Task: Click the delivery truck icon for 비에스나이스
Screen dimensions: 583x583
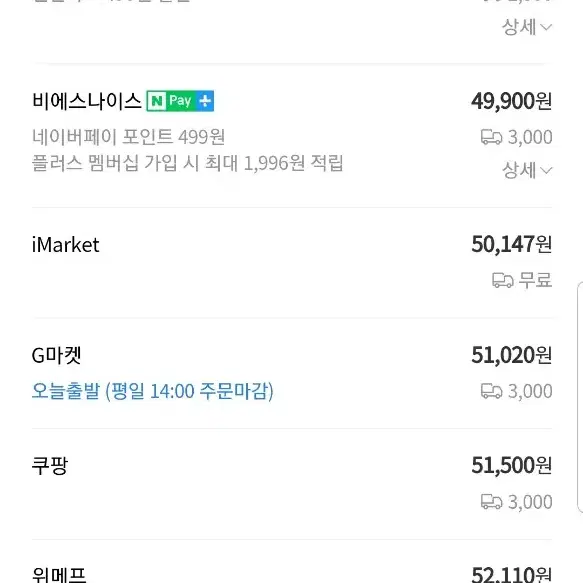Action: [x=491, y=137]
